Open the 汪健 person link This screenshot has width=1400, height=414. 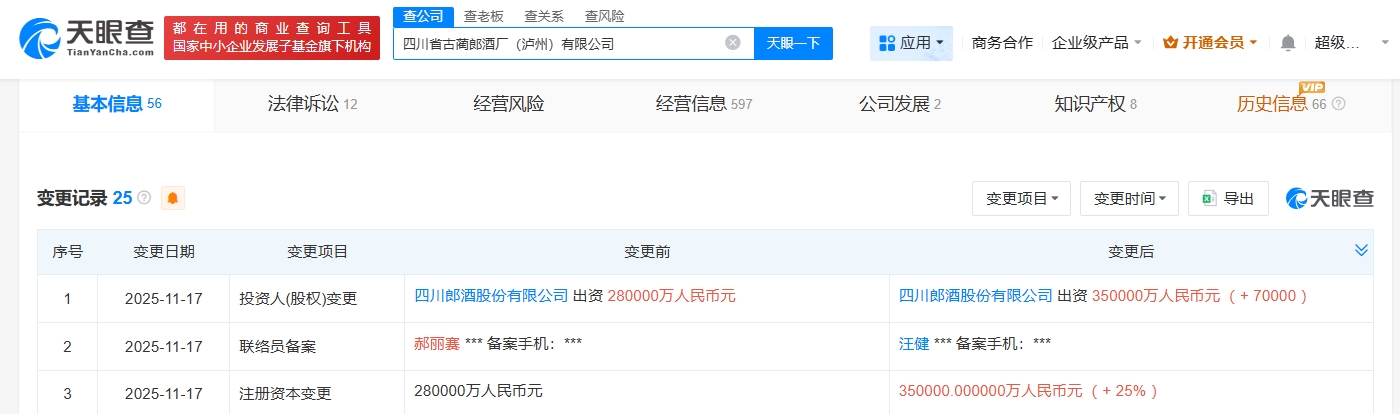(914, 344)
